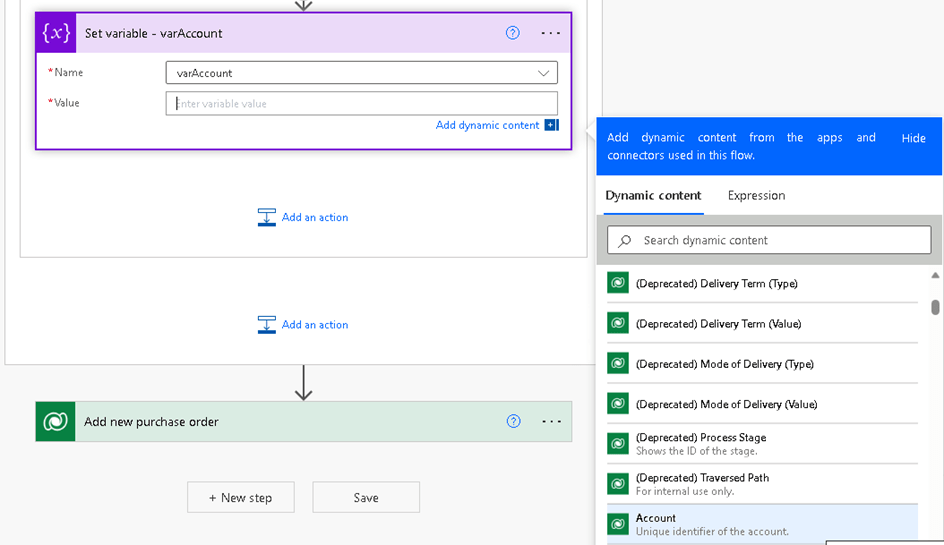Open help for Set variable action
This screenshot has height=545, width=944.
[513, 33]
